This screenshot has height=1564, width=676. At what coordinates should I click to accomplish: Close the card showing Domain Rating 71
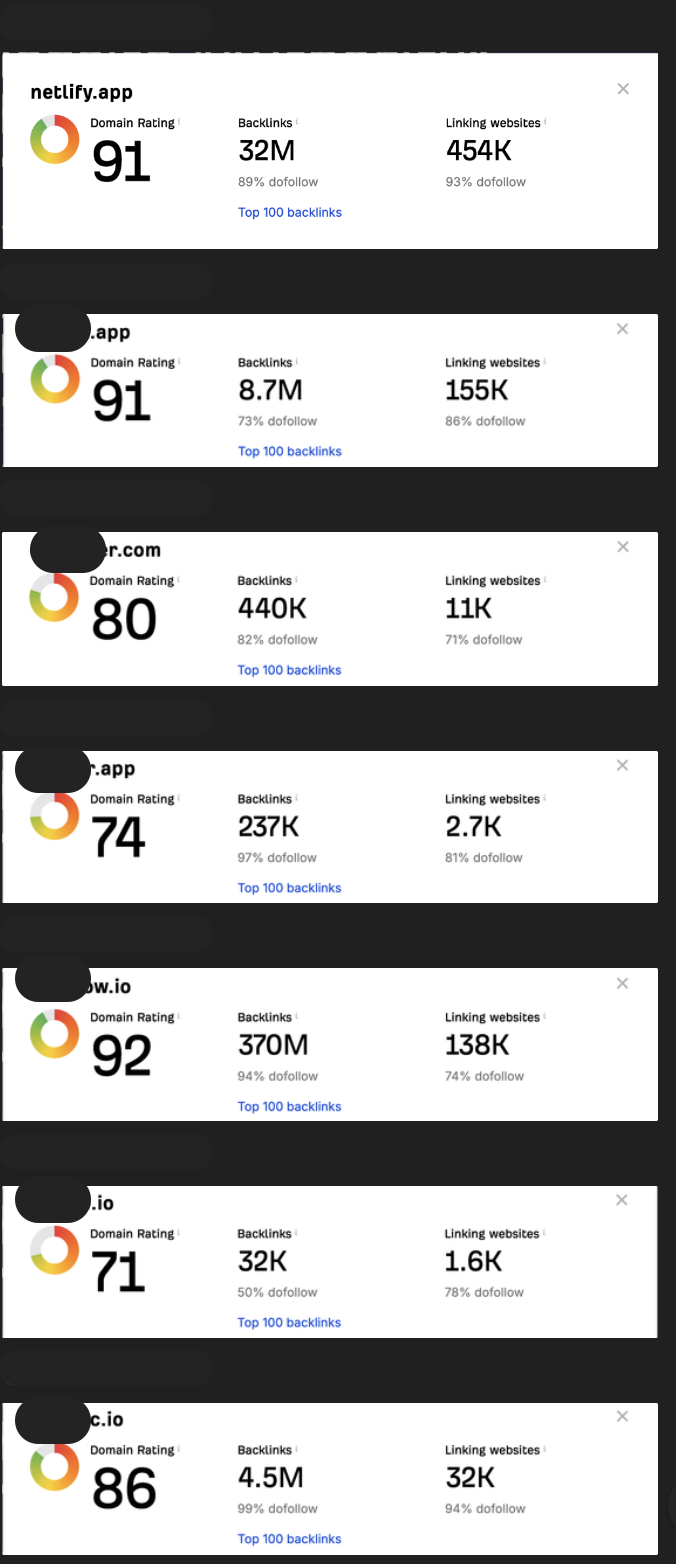coord(623,1200)
